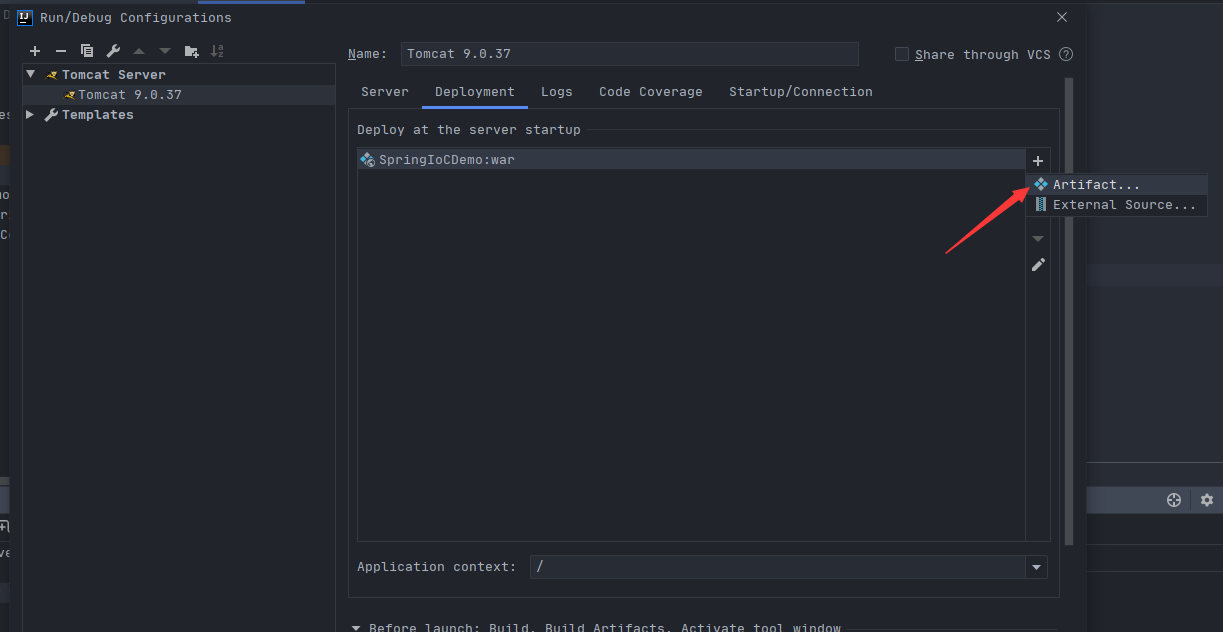Image resolution: width=1223 pixels, height=632 pixels.
Task: Open Application context dropdown arrow
Action: click(1037, 567)
